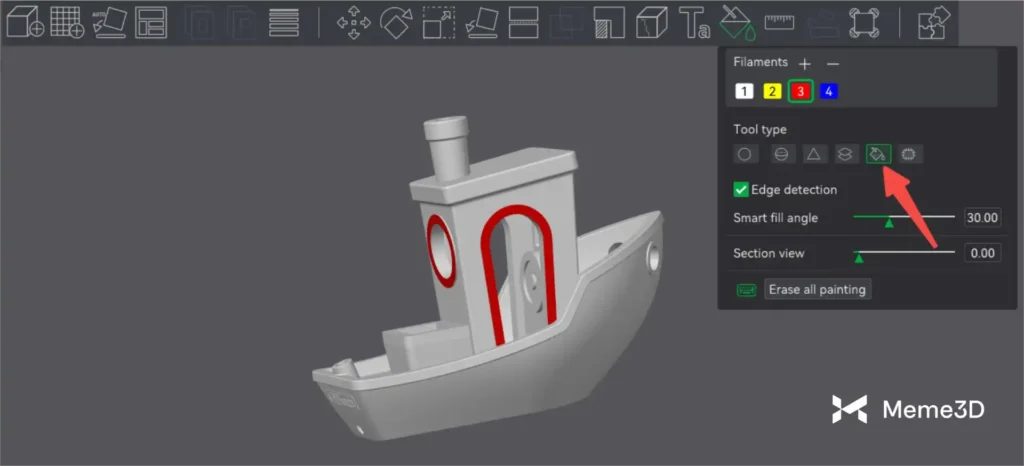
Task: Add a new build plate
Action: [67, 22]
